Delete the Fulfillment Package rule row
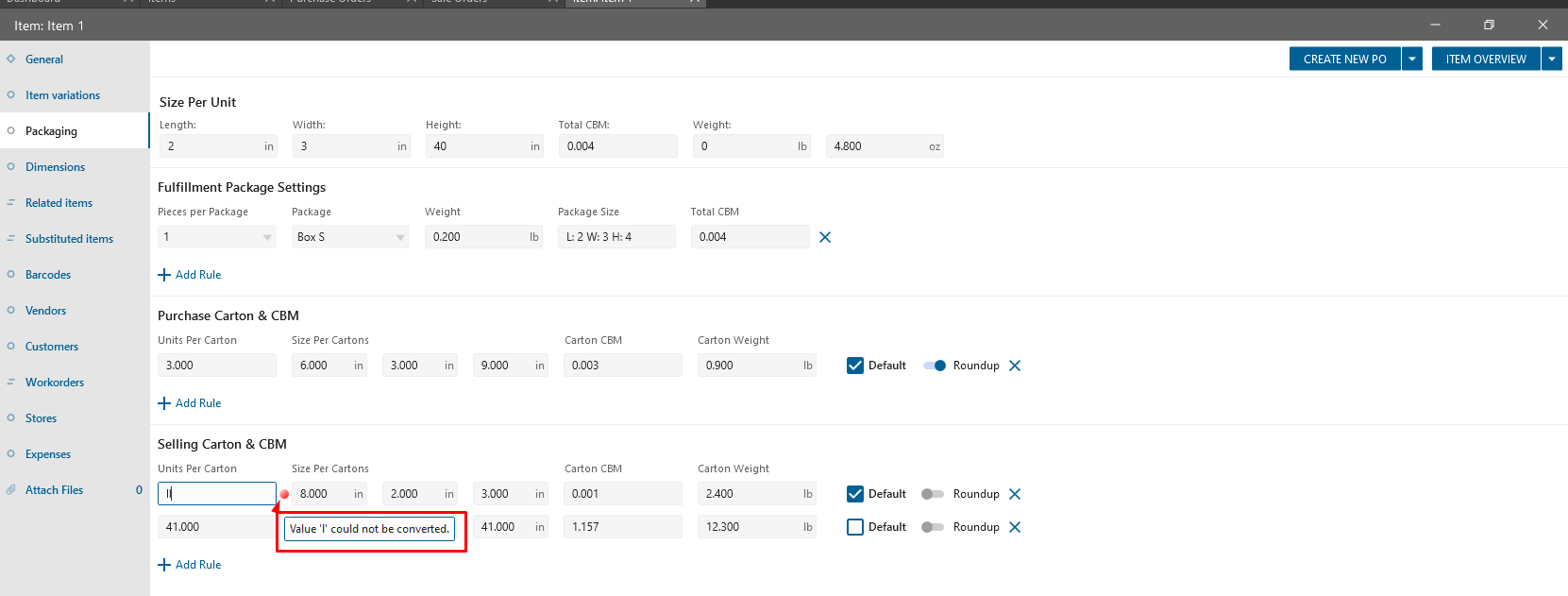This screenshot has width=1568, height=596. click(x=825, y=237)
